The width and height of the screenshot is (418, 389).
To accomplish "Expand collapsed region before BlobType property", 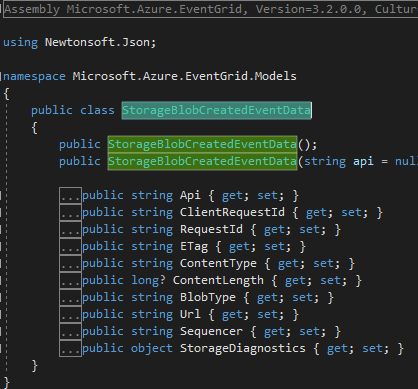I will point(70,297).
